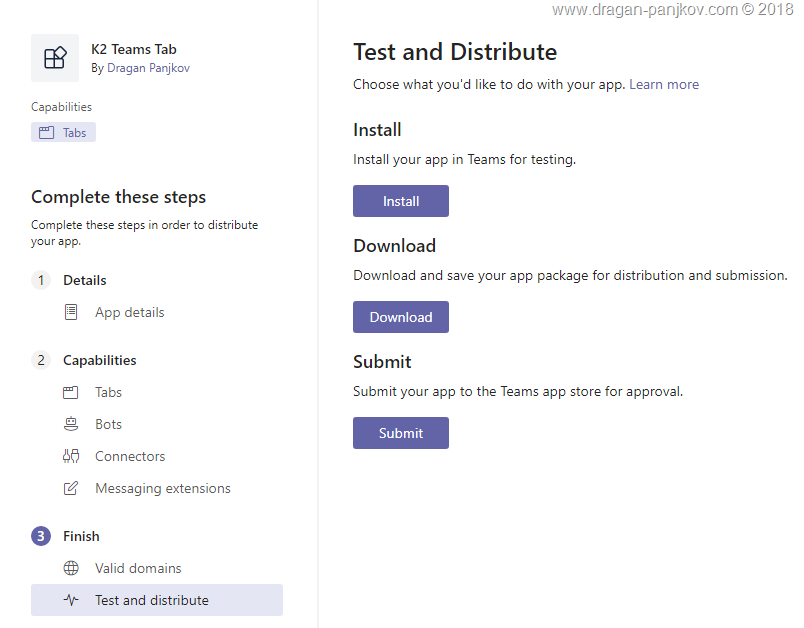Image resolution: width=804 pixels, height=628 pixels.
Task: Download the app package
Action: [x=400, y=317]
